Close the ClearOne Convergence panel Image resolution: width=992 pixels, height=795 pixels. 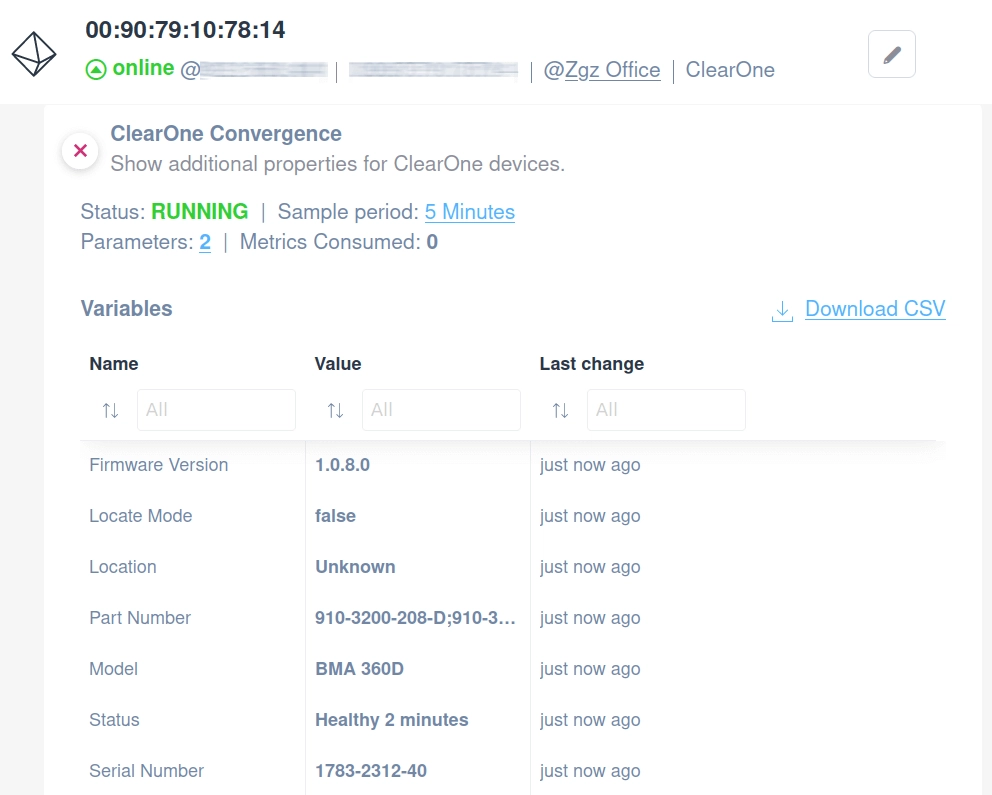[x=80, y=151]
